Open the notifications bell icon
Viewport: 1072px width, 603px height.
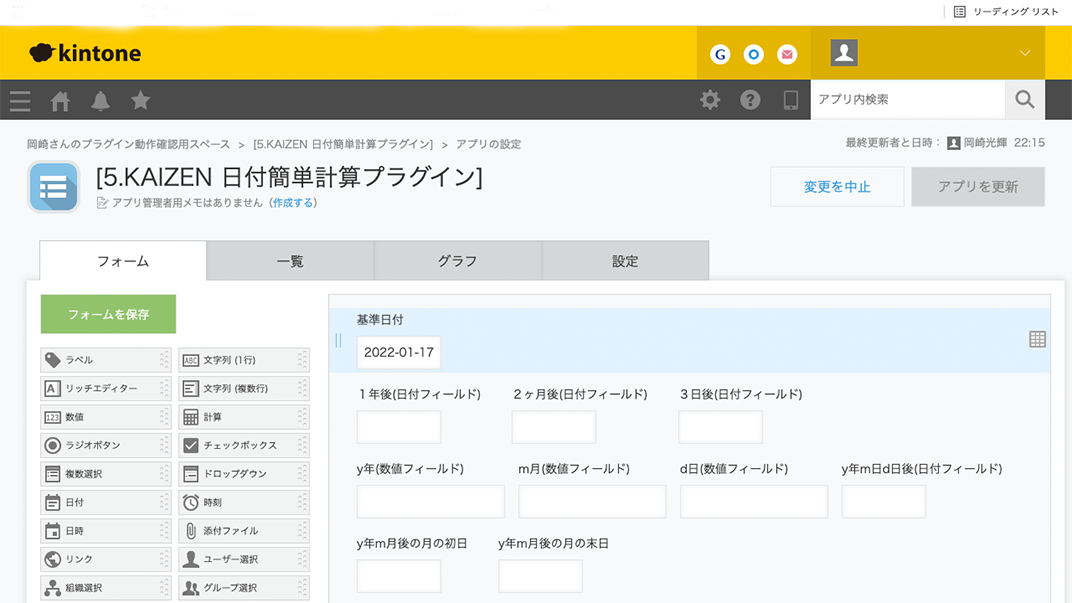101,100
